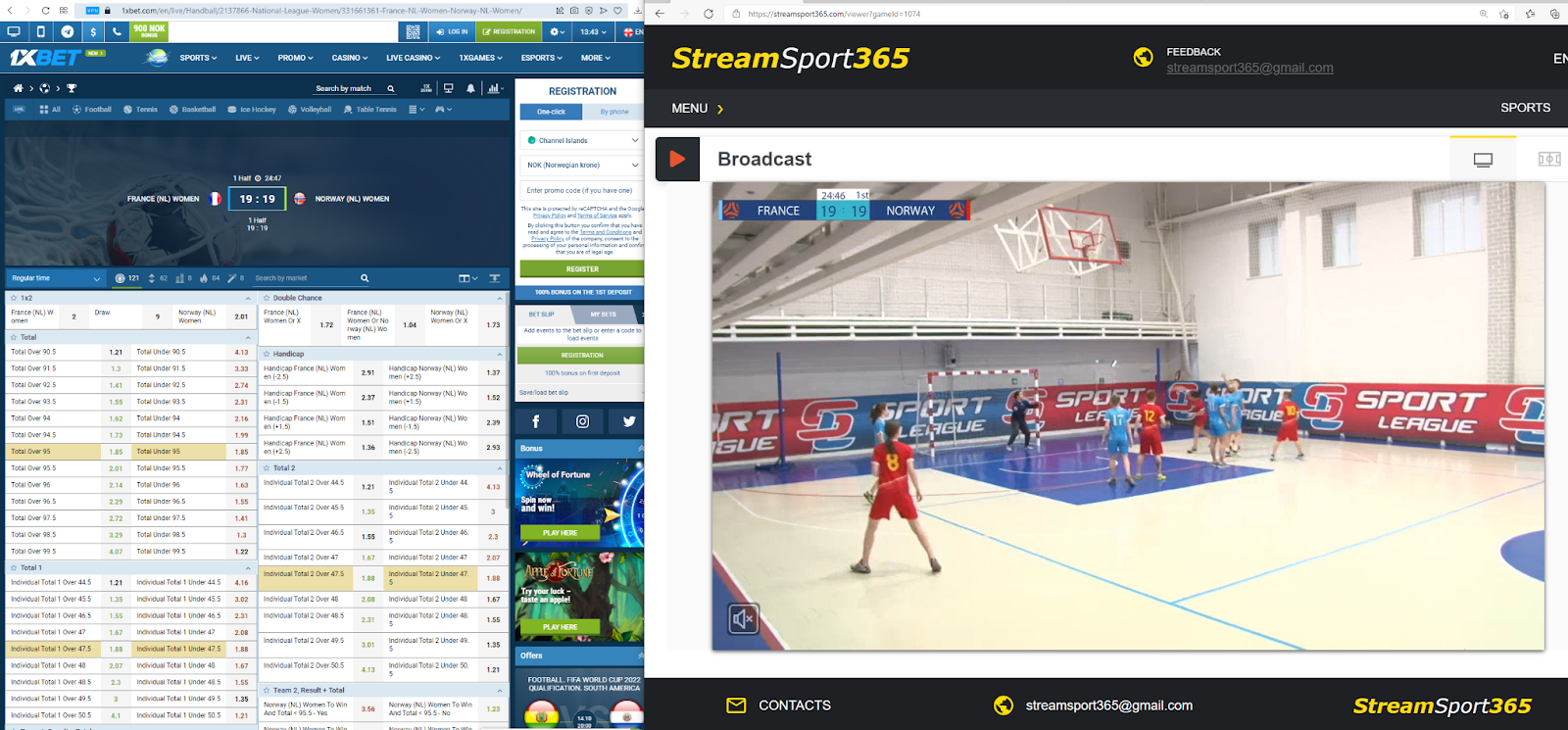Open the LIVE menu in 1xBet
Viewport: 1568px width, 730px height.
coord(247,58)
